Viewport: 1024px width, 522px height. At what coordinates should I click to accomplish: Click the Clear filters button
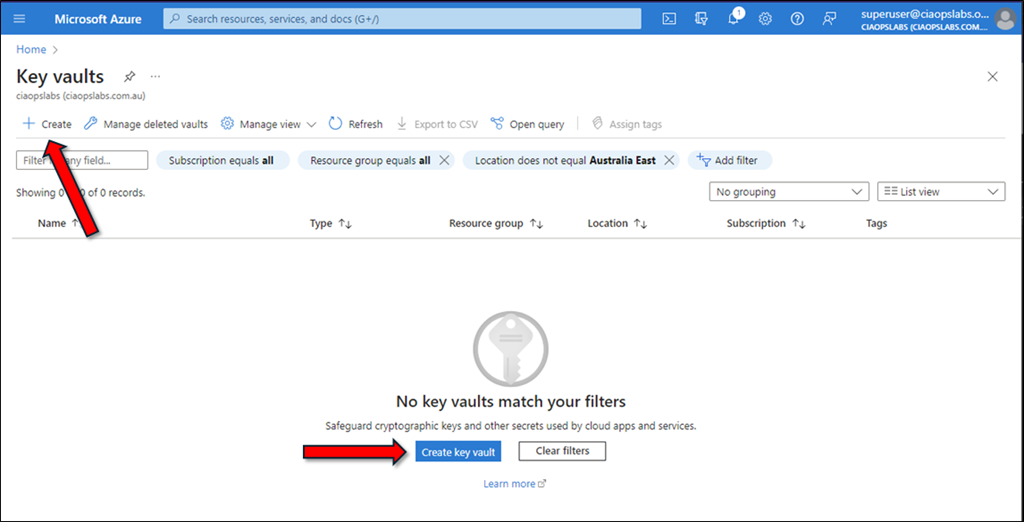pos(562,451)
